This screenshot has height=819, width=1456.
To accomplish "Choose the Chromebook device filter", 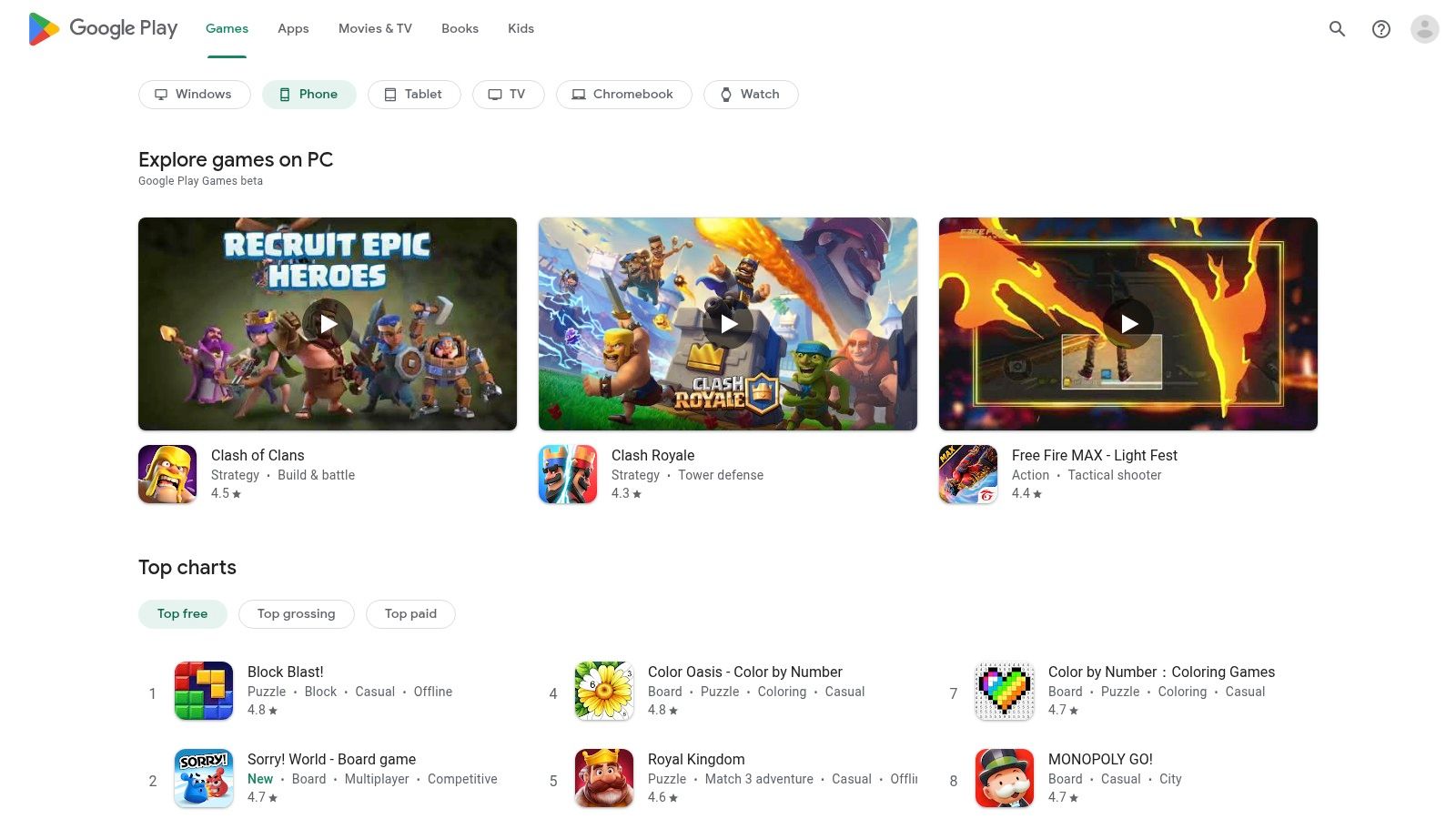I will click(623, 94).
